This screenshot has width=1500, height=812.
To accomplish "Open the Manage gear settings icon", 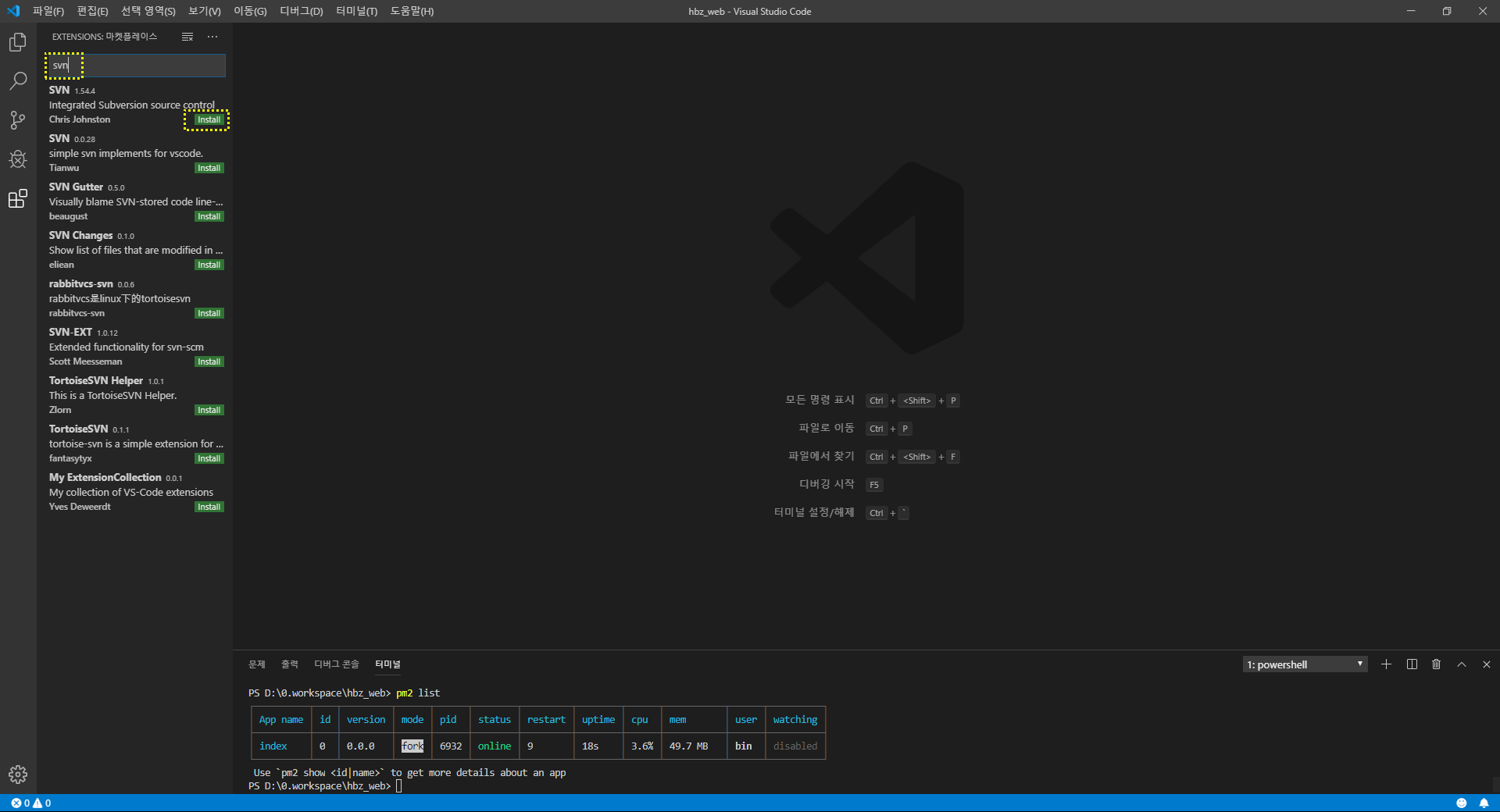I will click(x=17, y=775).
